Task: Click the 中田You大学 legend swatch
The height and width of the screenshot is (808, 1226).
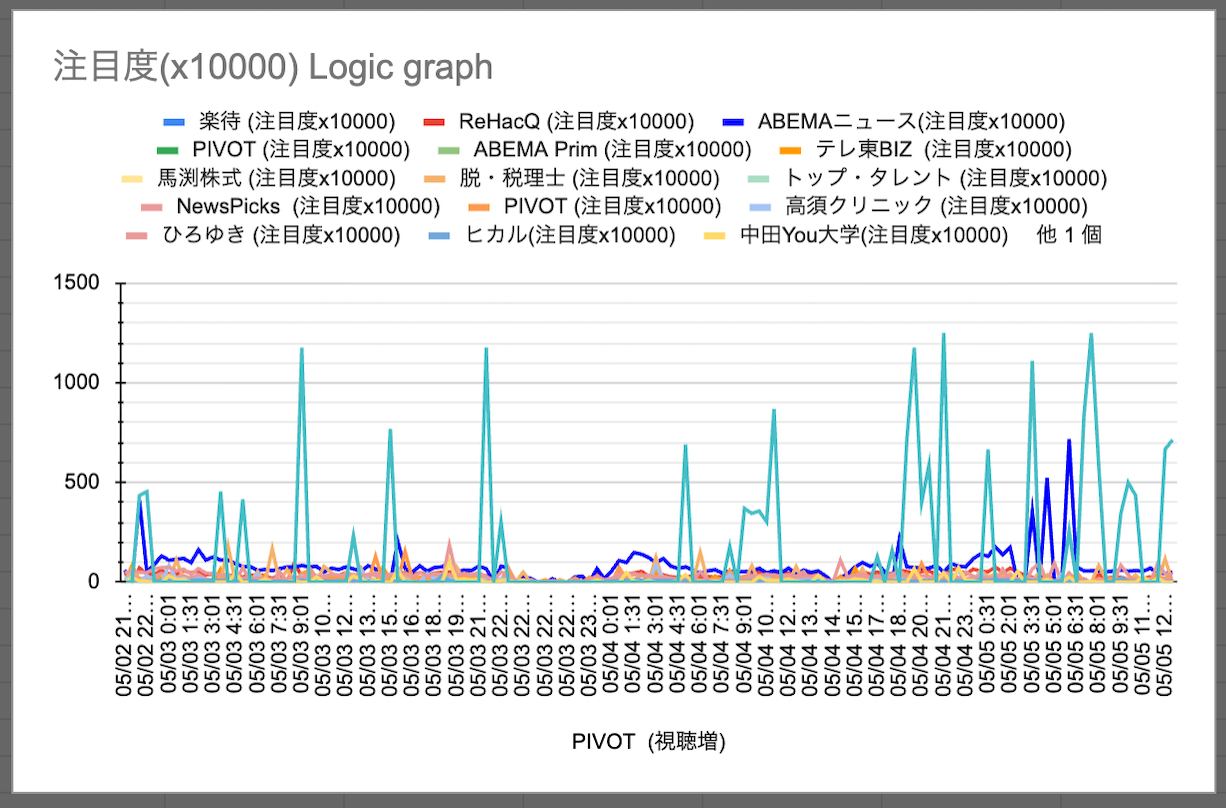Action: pos(715,237)
